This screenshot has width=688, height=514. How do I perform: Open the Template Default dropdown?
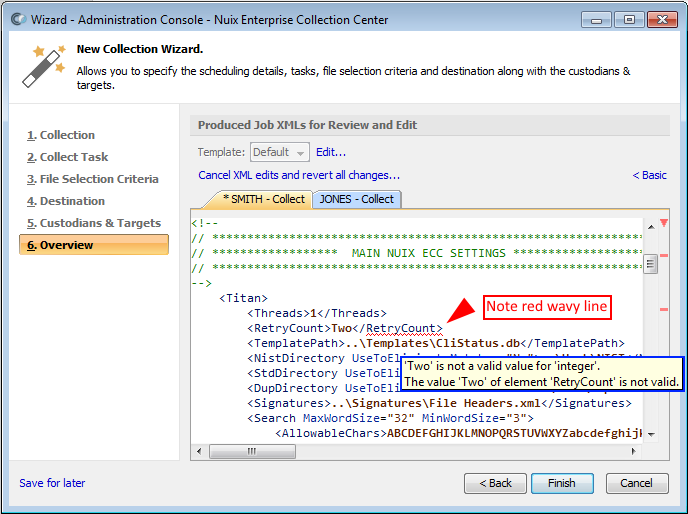[280, 152]
